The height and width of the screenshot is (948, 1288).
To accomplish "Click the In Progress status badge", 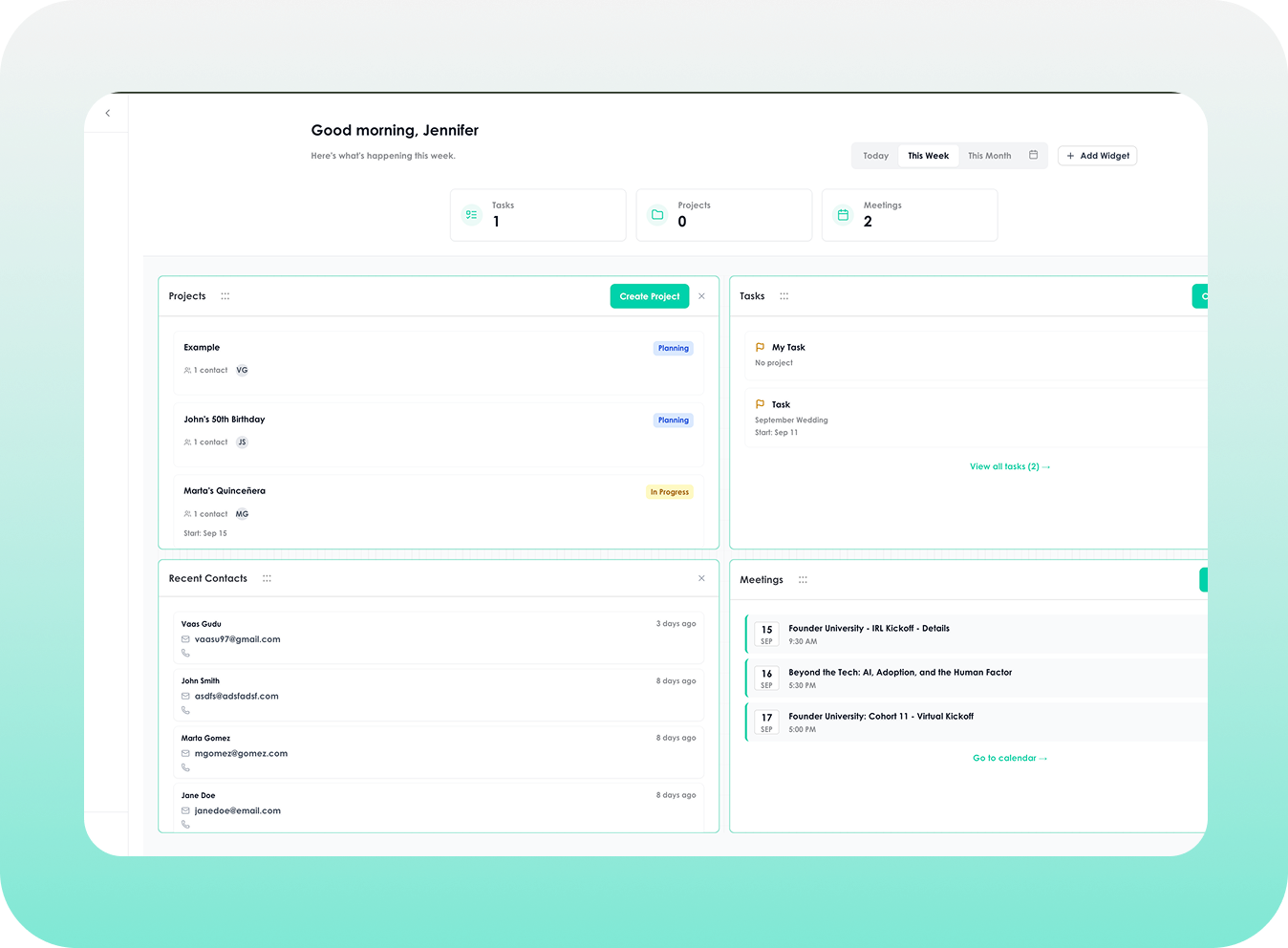I will click(670, 492).
